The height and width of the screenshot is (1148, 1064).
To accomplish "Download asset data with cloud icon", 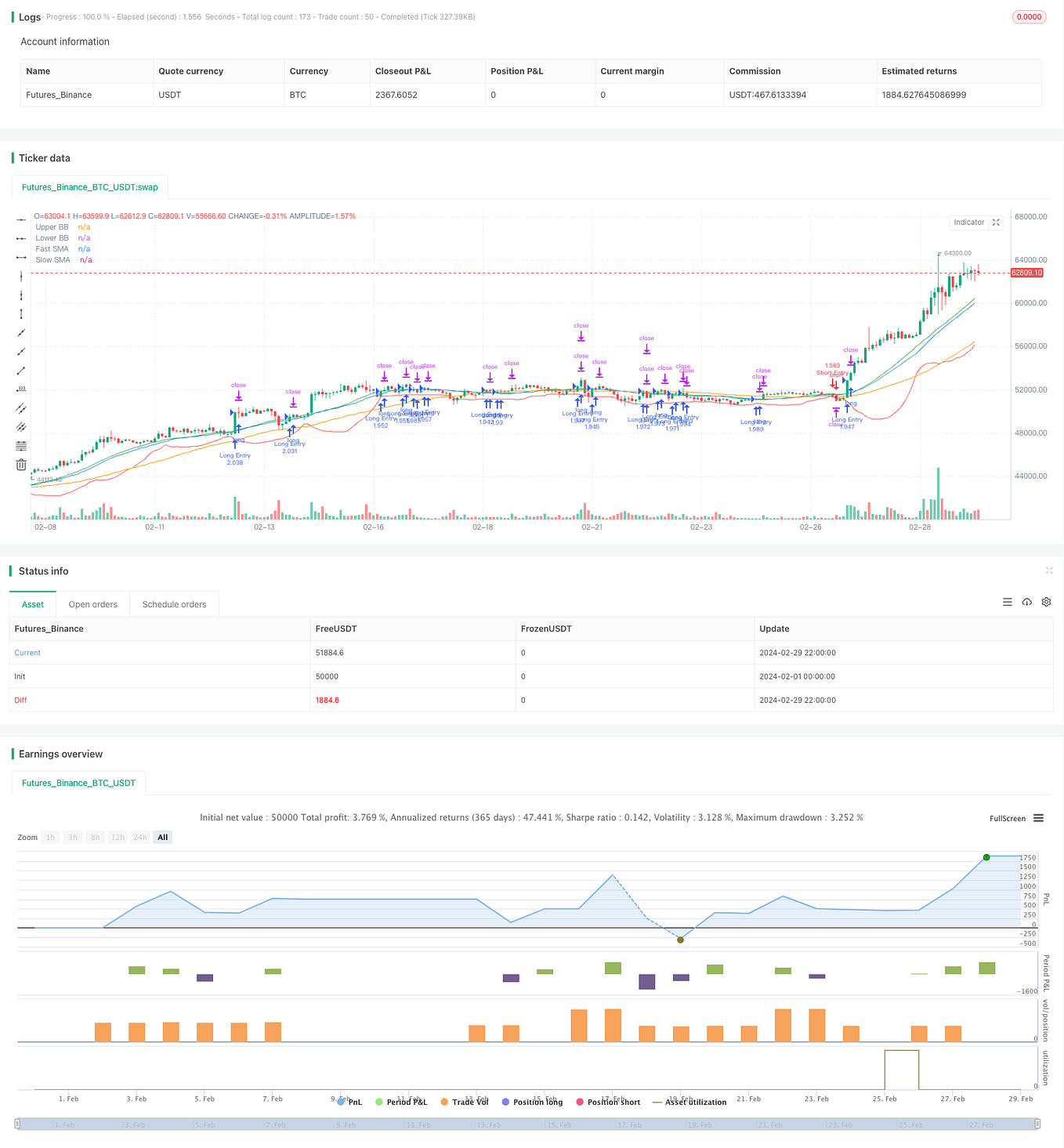I will tap(1026, 602).
